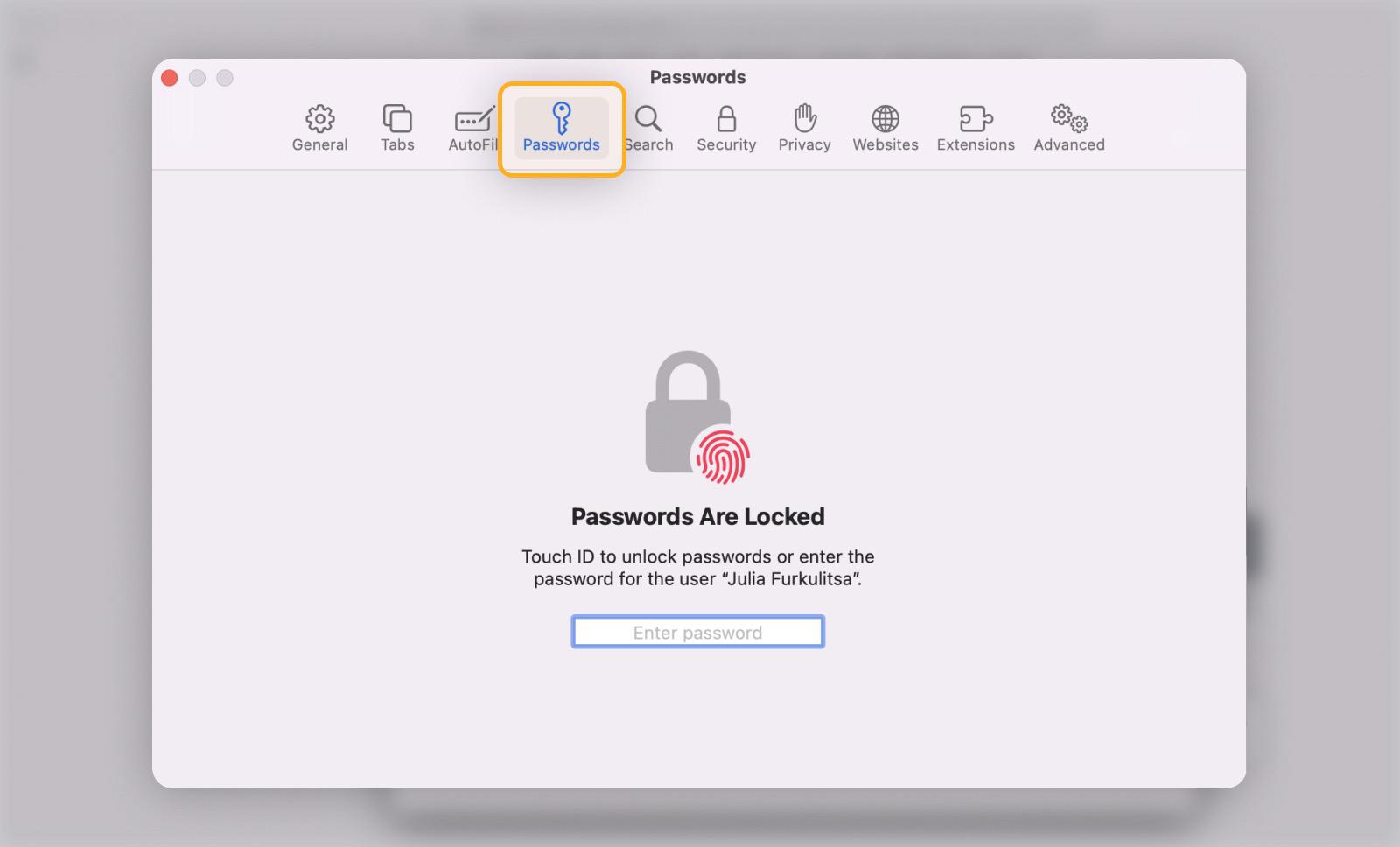
Task: Open the Search preferences magnifier icon
Action: [649, 119]
